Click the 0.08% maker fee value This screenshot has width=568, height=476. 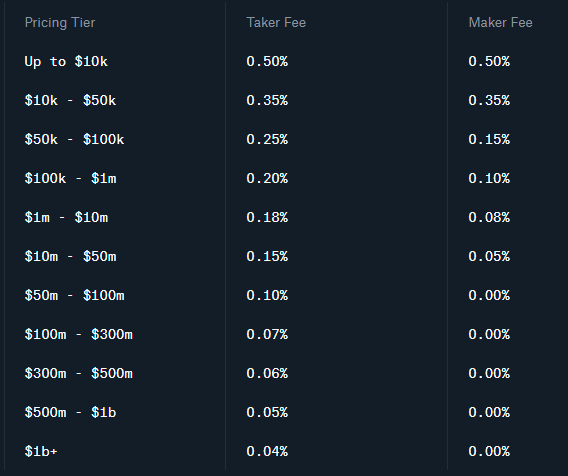point(489,217)
